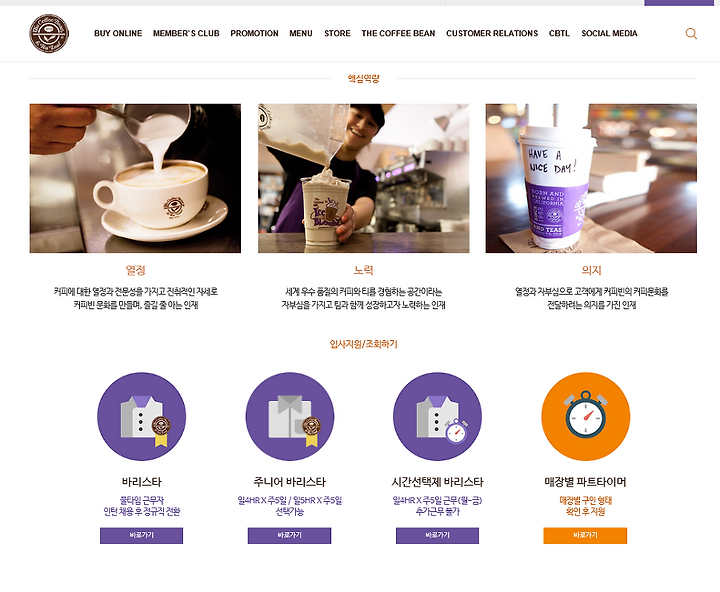The width and height of the screenshot is (720, 592).
Task: Select the 바리스타 uniform circle icon
Action: [x=141, y=417]
